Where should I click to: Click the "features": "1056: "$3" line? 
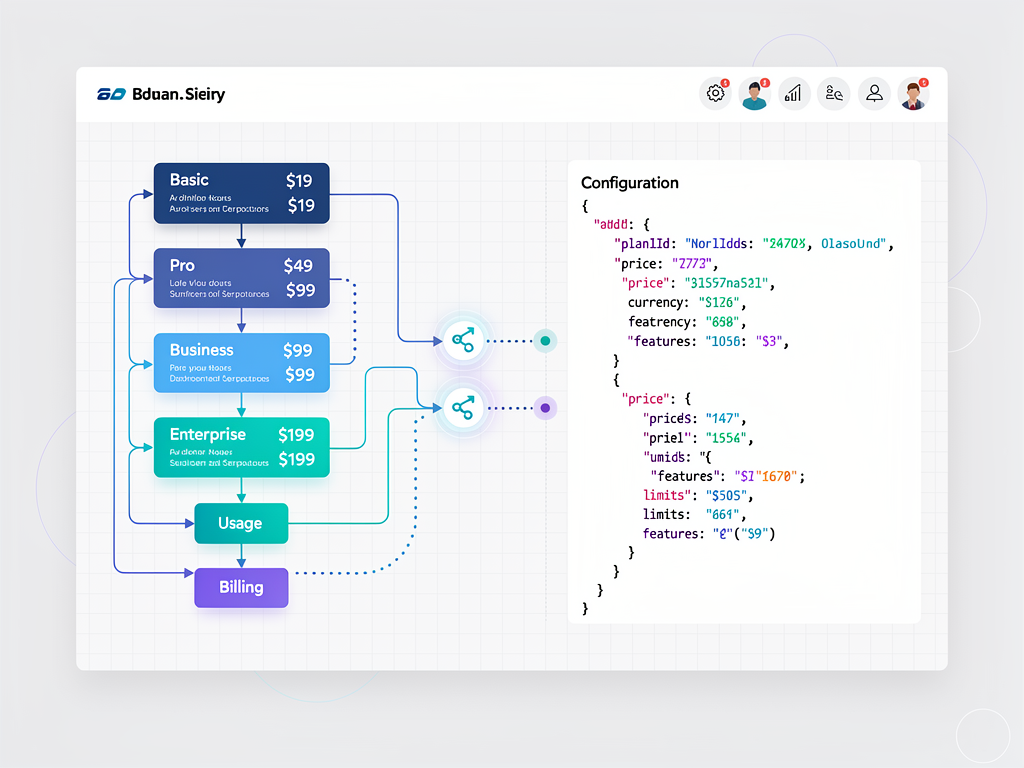pyautogui.click(x=708, y=342)
